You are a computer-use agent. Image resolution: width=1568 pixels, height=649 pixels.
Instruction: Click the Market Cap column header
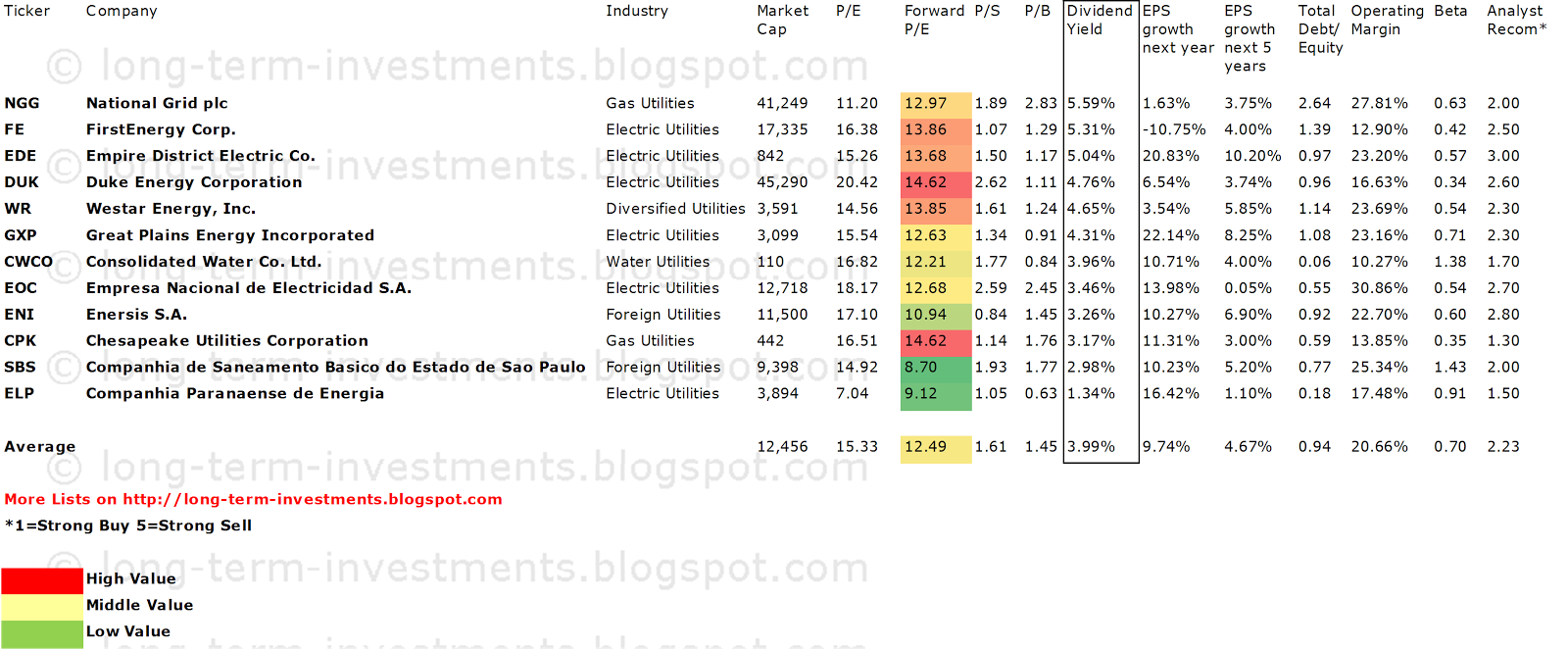tap(782, 20)
